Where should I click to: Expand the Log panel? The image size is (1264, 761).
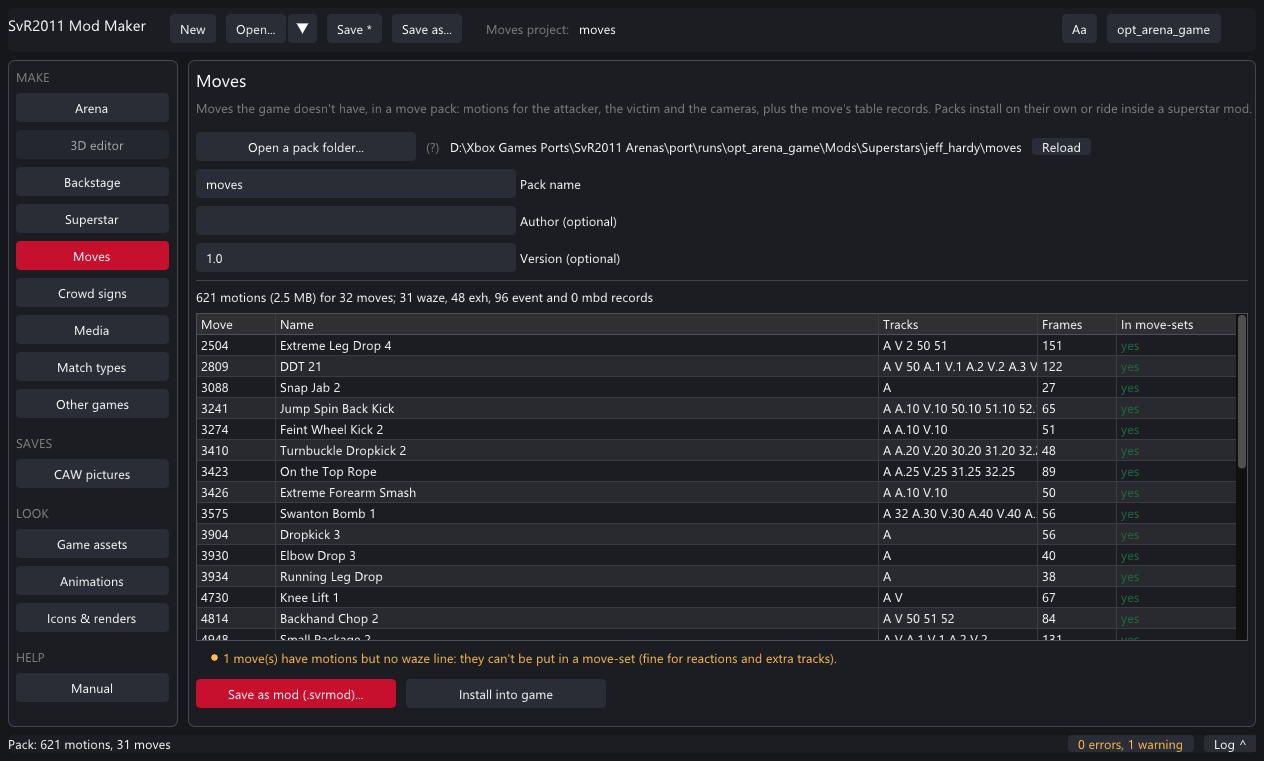click(x=1230, y=744)
